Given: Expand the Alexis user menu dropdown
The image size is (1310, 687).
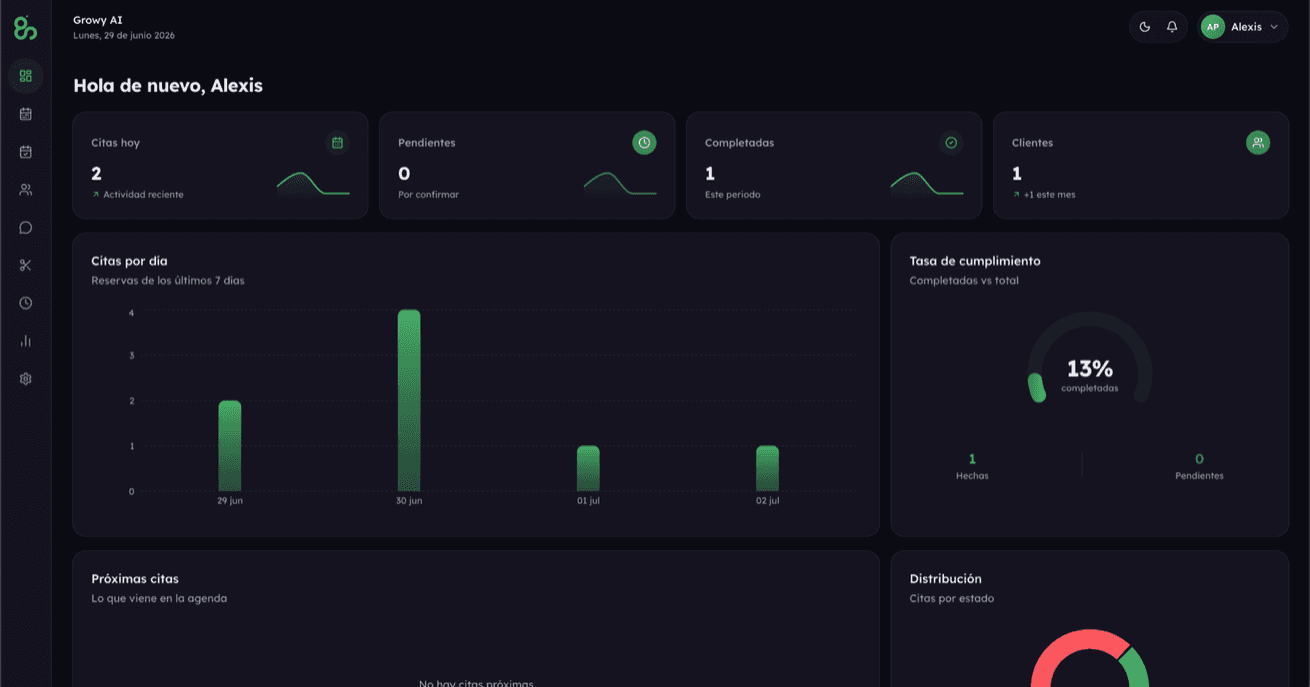Looking at the screenshot, I should click(1243, 27).
